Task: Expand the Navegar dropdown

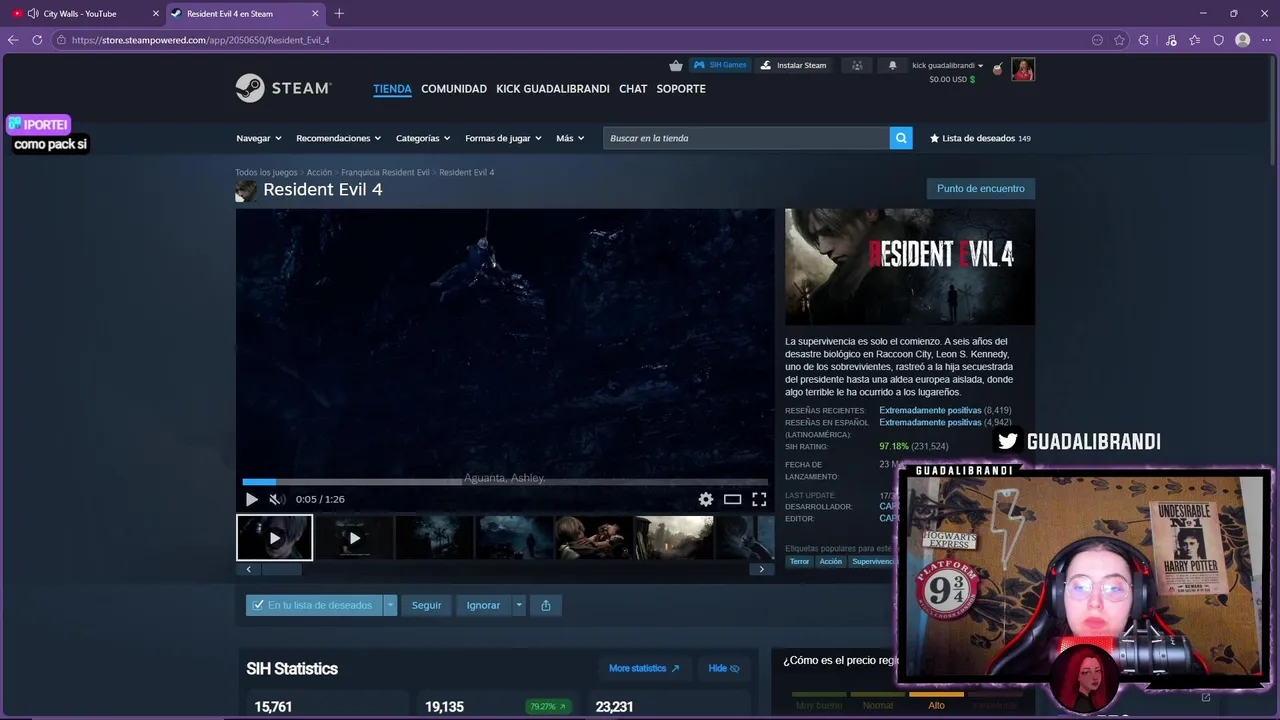Action: pos(259,138)
